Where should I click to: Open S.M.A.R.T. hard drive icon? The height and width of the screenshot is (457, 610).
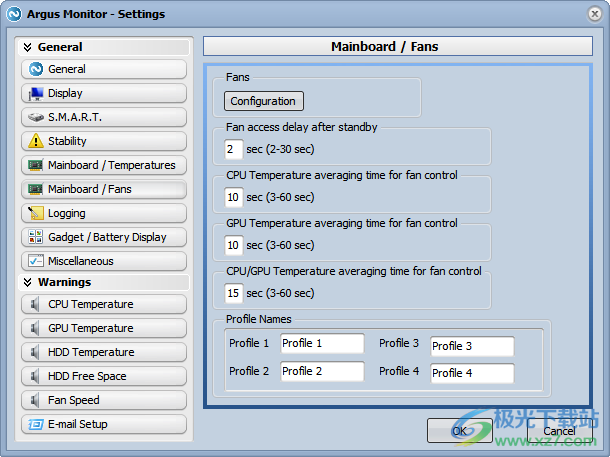click(x=36, y=117)
